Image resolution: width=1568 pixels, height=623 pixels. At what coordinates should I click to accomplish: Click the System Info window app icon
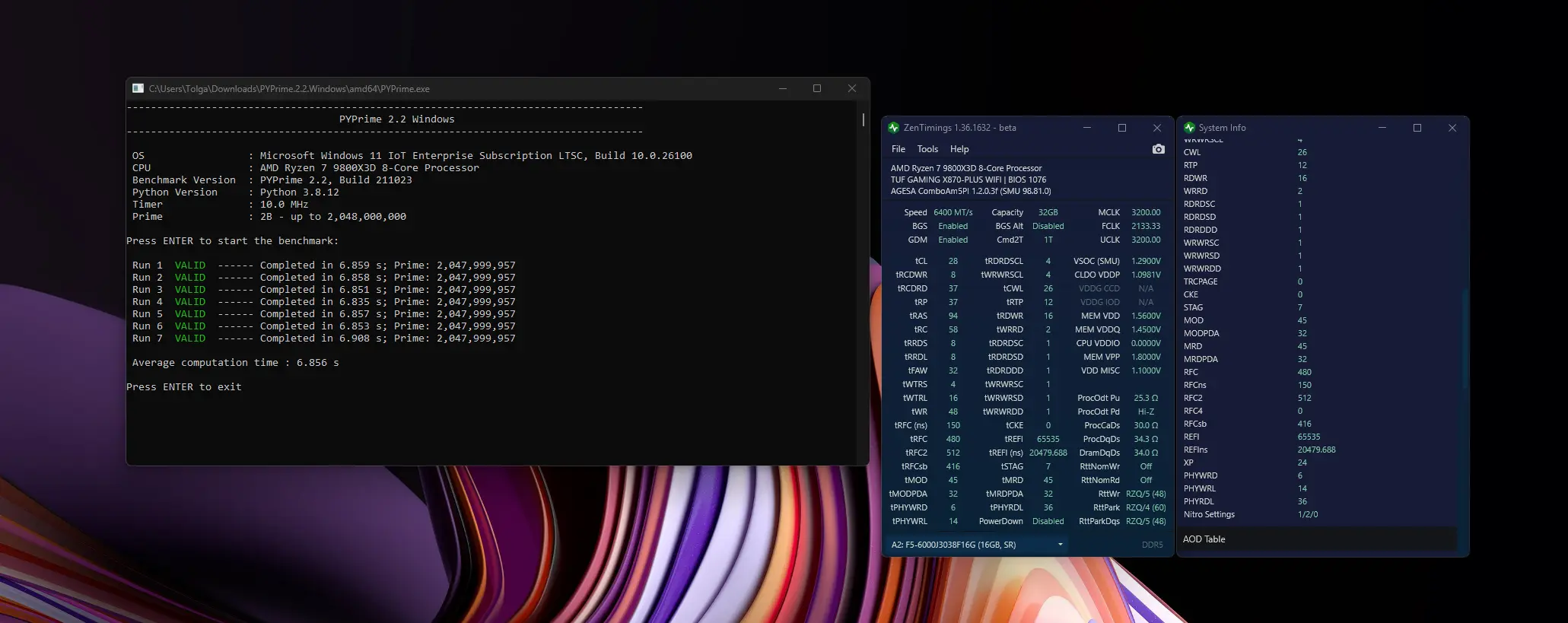click(x=1189, y=128)
